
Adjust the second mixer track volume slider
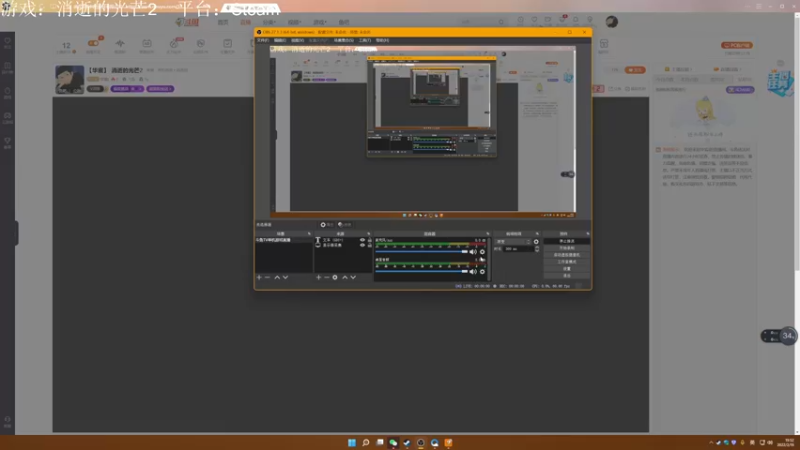421,271
